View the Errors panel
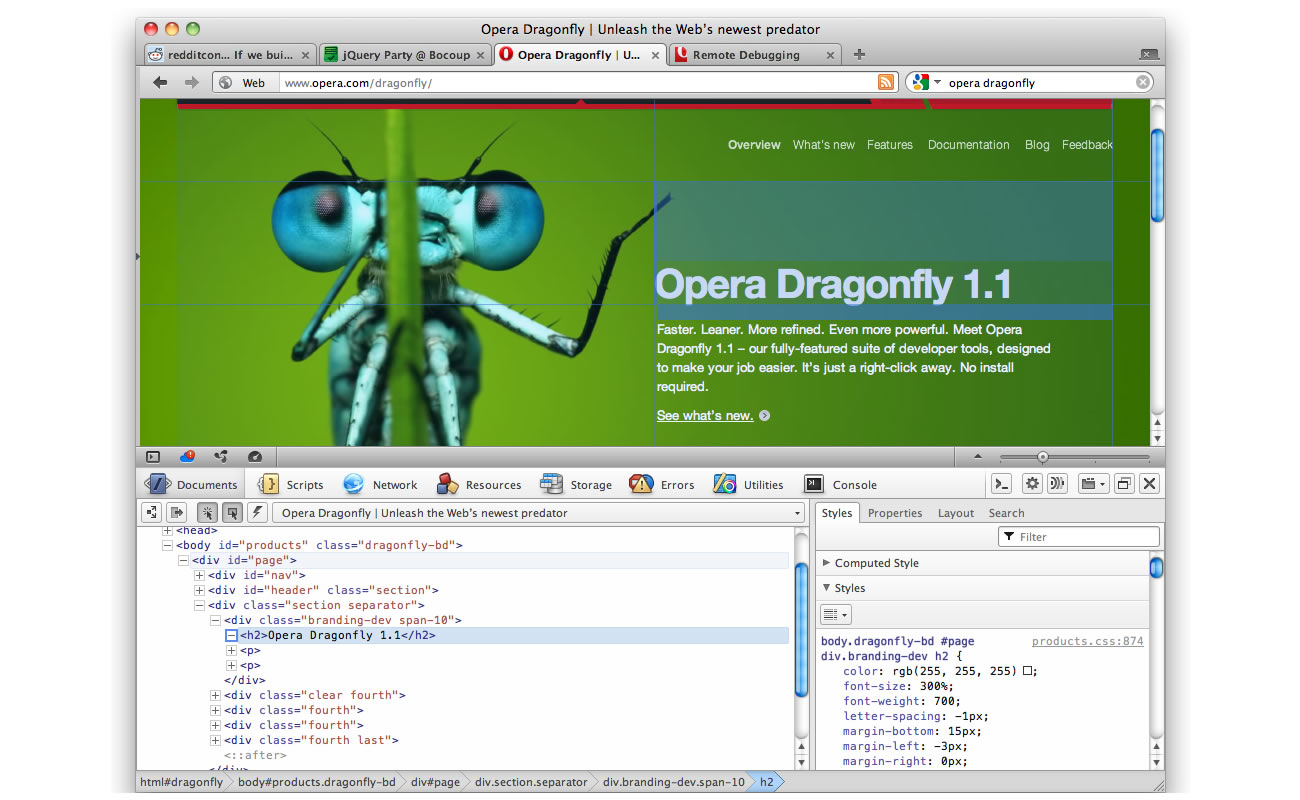This screenshot has width=1300, height=800. click(662, 484)
